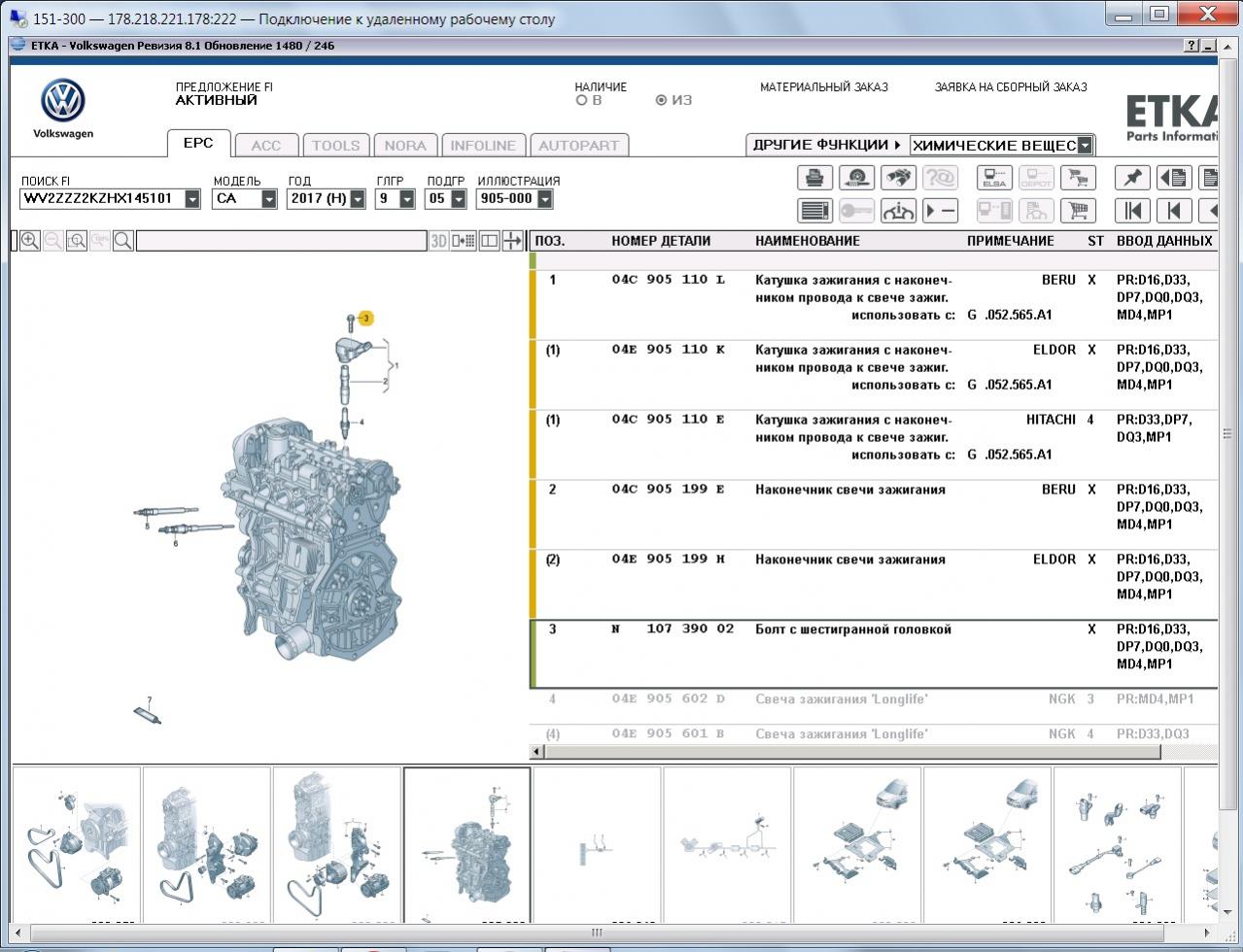Expand the МОДЕЛЬ dropdown
Viewport: 1243px width, 952px height.
click(x=269, y=199)
